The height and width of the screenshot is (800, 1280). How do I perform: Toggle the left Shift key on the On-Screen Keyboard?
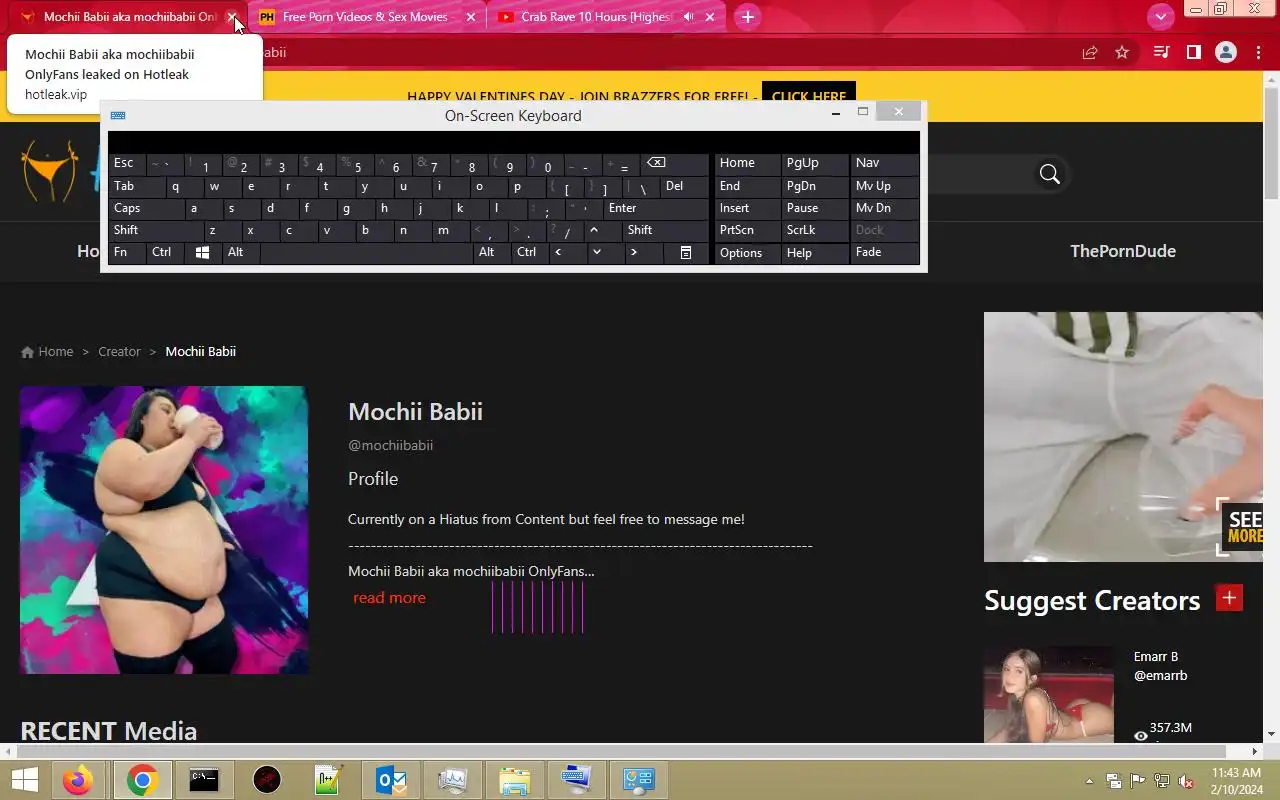point(155,230)
